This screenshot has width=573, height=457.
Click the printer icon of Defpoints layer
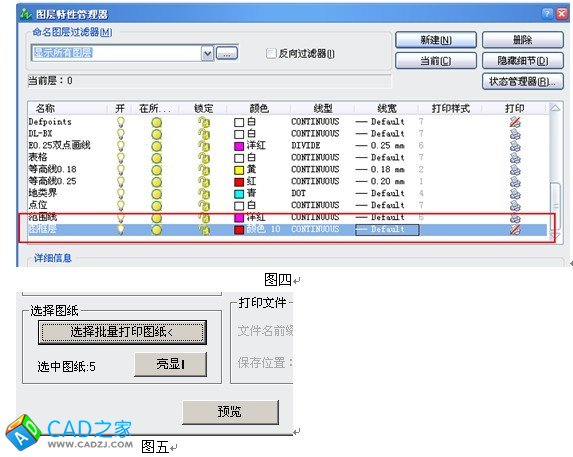515,122
